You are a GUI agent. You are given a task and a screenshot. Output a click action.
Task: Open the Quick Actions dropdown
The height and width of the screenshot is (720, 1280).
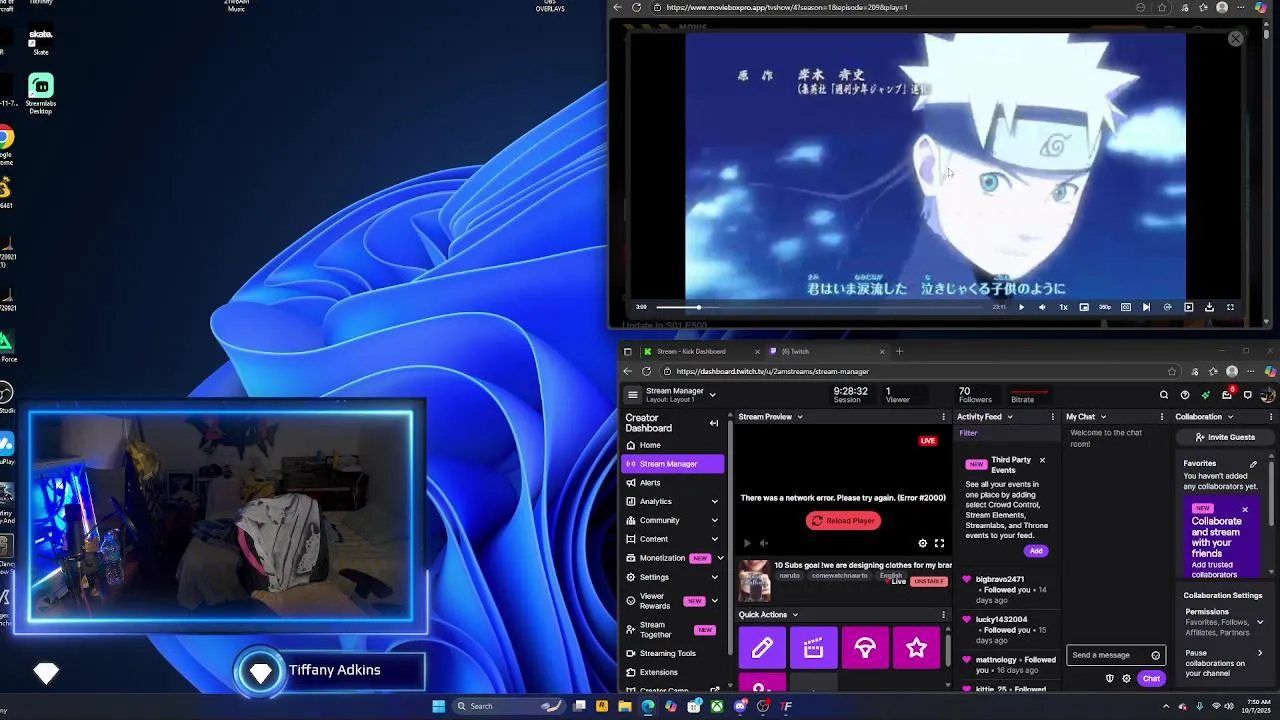click(x=794, y=615)
